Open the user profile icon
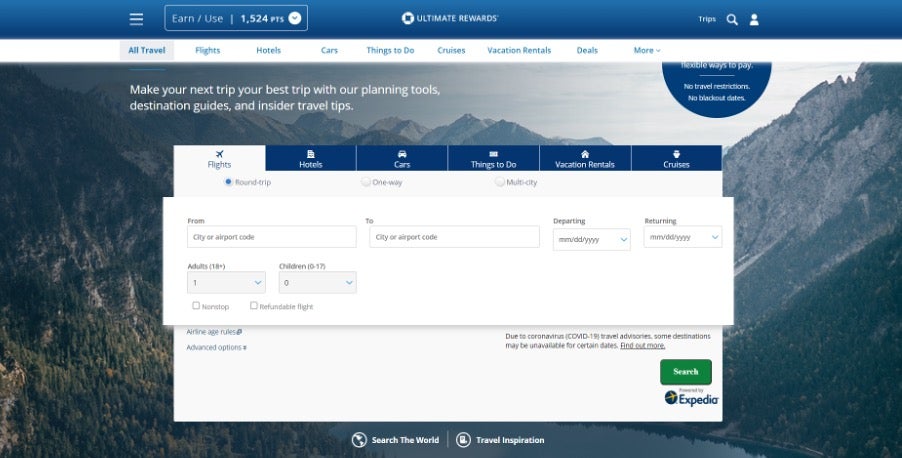The image size is (902, 458). point(755,19)
